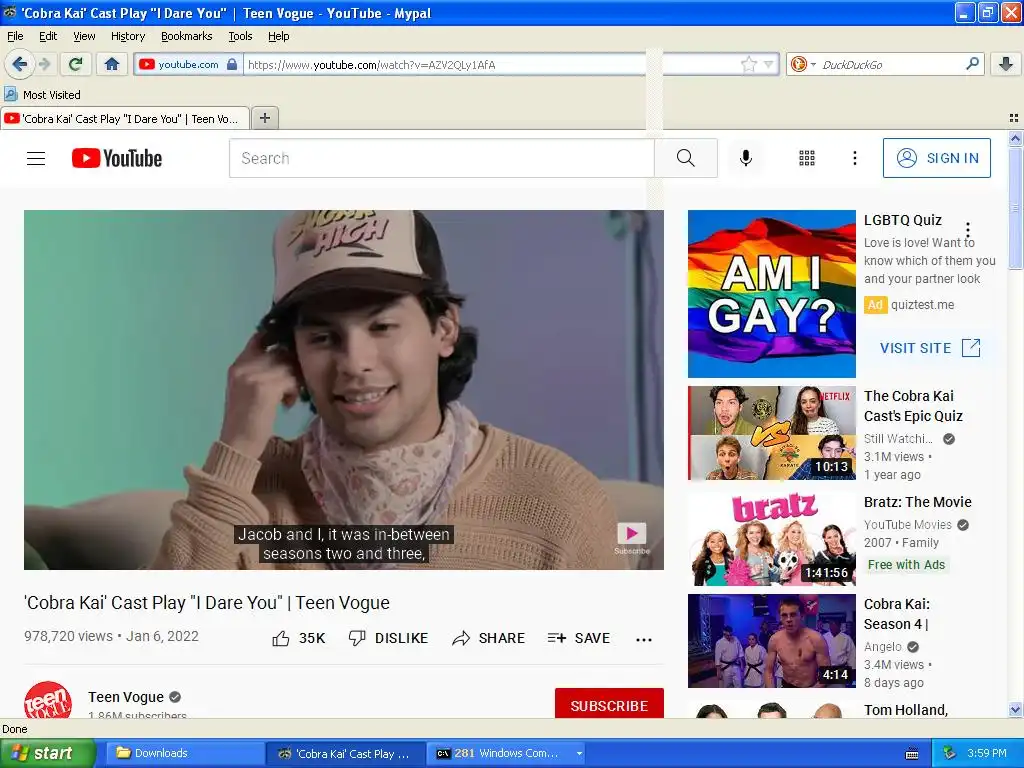Click the browser forward arrow

(44, 64)
